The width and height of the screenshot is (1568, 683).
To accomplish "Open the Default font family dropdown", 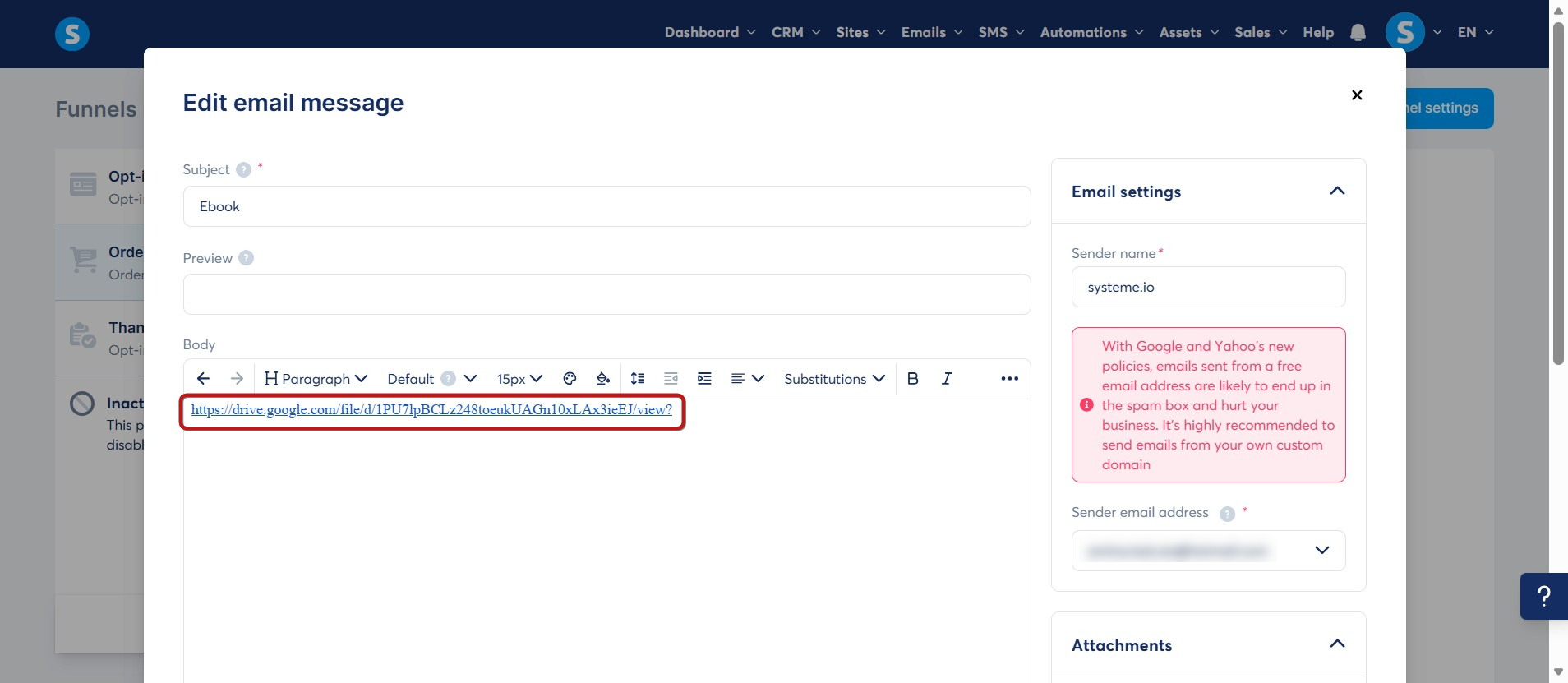I will coord(431,378).
